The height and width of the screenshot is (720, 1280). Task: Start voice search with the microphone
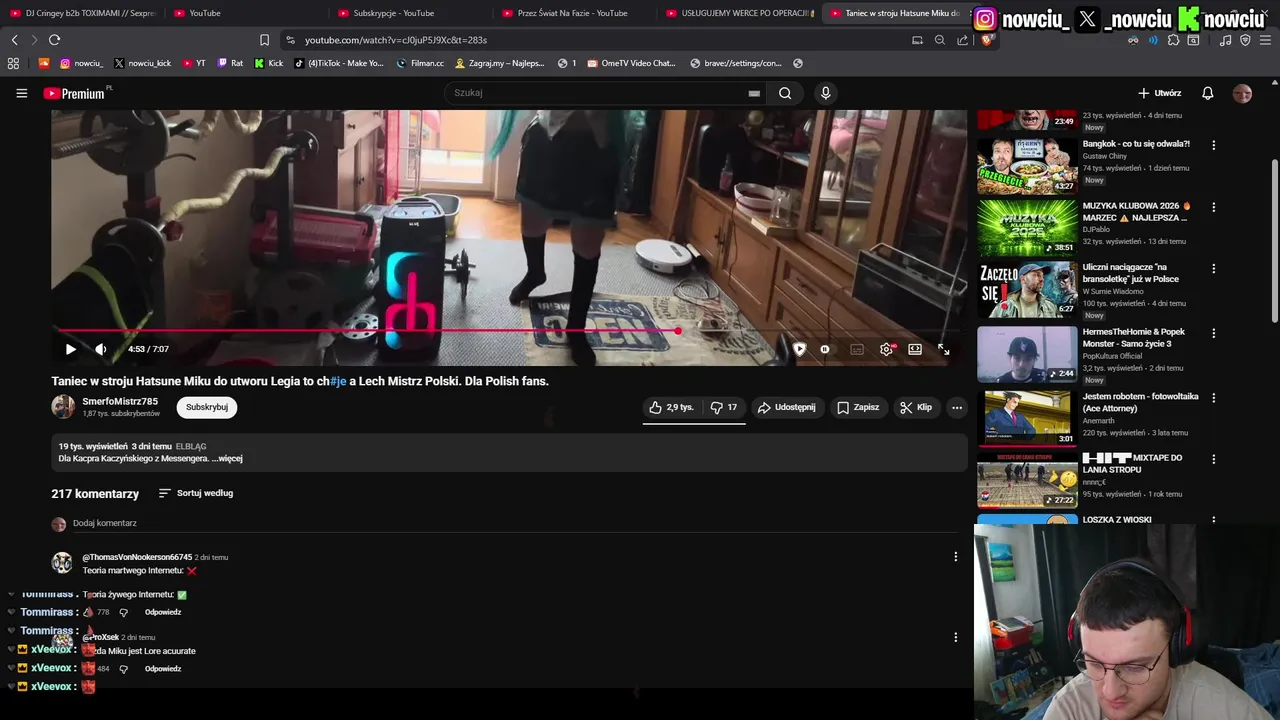(x=825, y=93)
